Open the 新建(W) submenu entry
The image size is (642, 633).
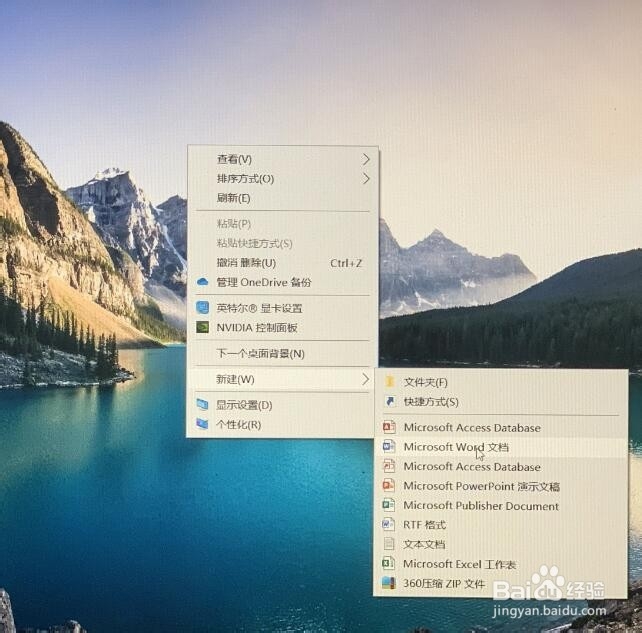pyautogui.click(x=283, y=380)
